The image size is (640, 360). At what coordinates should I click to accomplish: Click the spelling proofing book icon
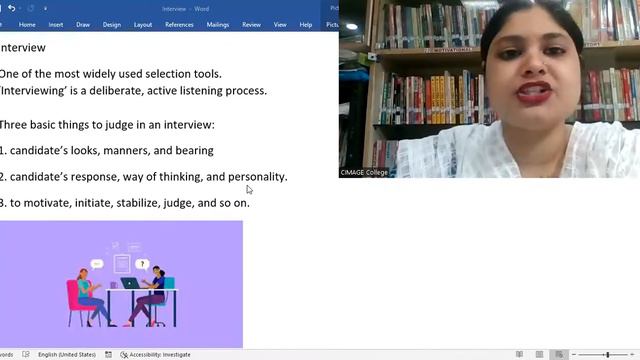coord(26,354)
